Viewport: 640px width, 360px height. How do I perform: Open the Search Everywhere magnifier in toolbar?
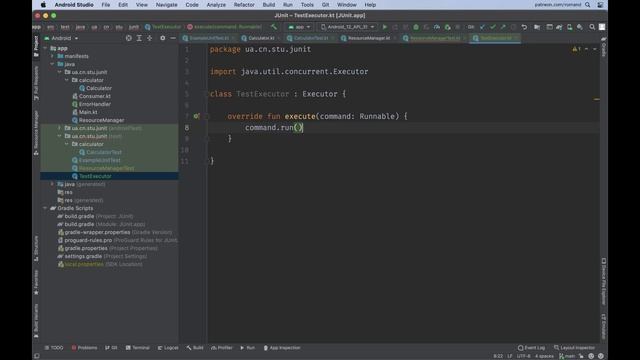click(592, 27)
